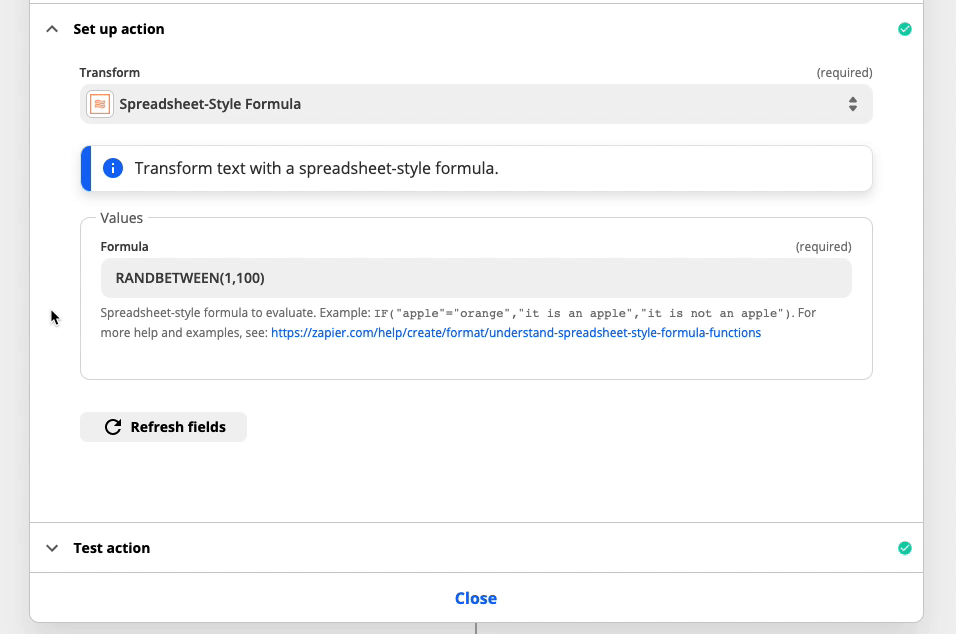The image size is (956, 634).
Task: Click into the Formula input field
Action: click(x=476, y=278)
